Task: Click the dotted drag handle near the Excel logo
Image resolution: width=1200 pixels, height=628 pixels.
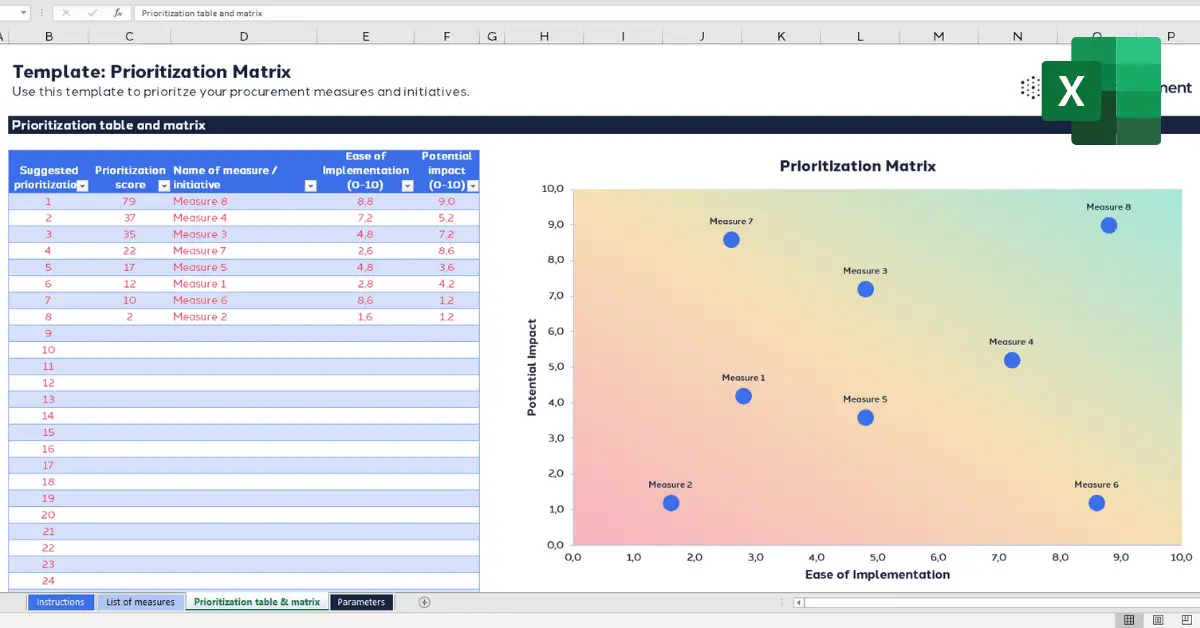Action: pos(1029,88)
